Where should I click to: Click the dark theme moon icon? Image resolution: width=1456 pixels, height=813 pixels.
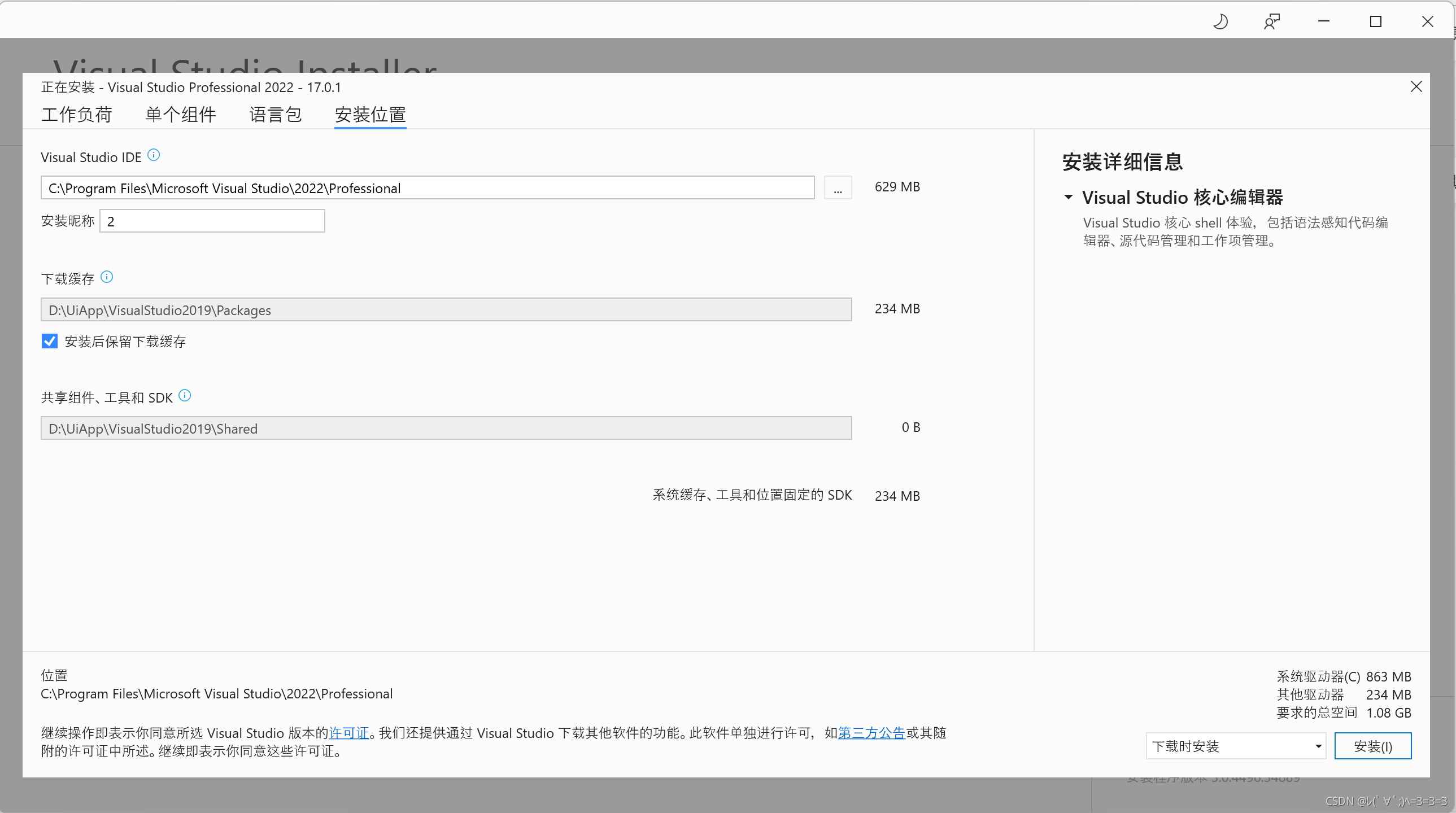coord(1220,21)
